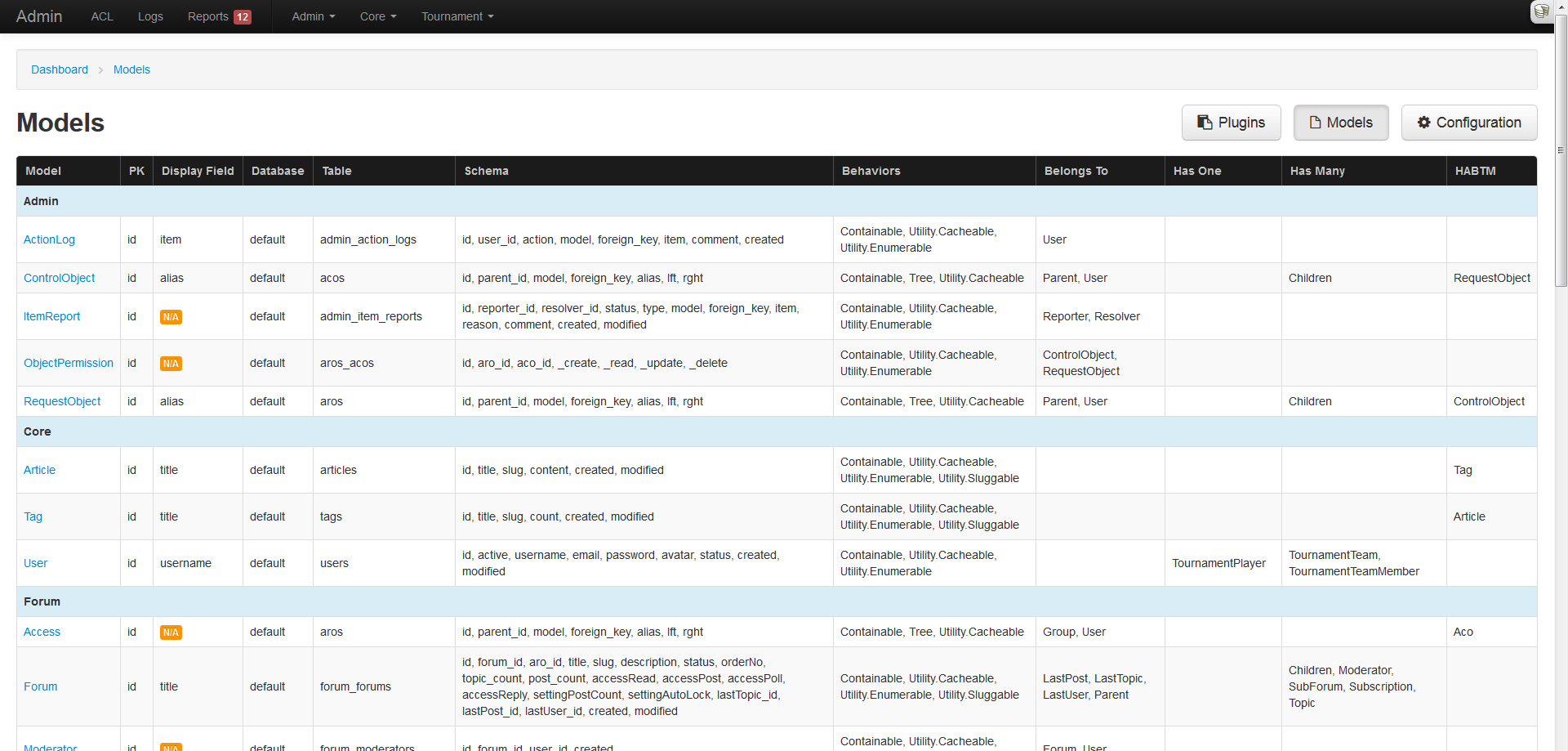Open the ControlObject model link
1568x751 pixels.
point(59,278)
